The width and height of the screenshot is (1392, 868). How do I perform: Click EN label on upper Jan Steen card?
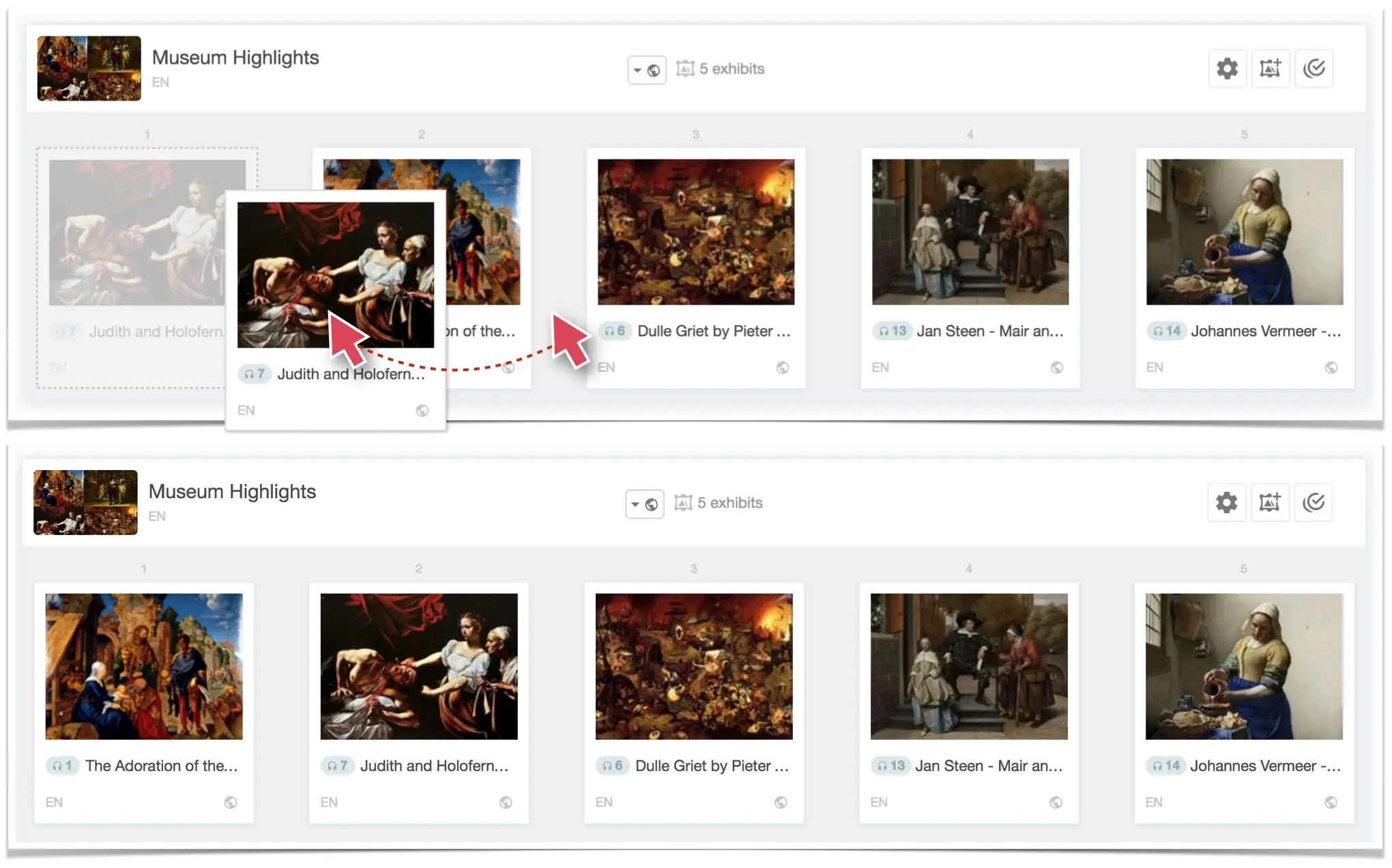coord(880,367)
